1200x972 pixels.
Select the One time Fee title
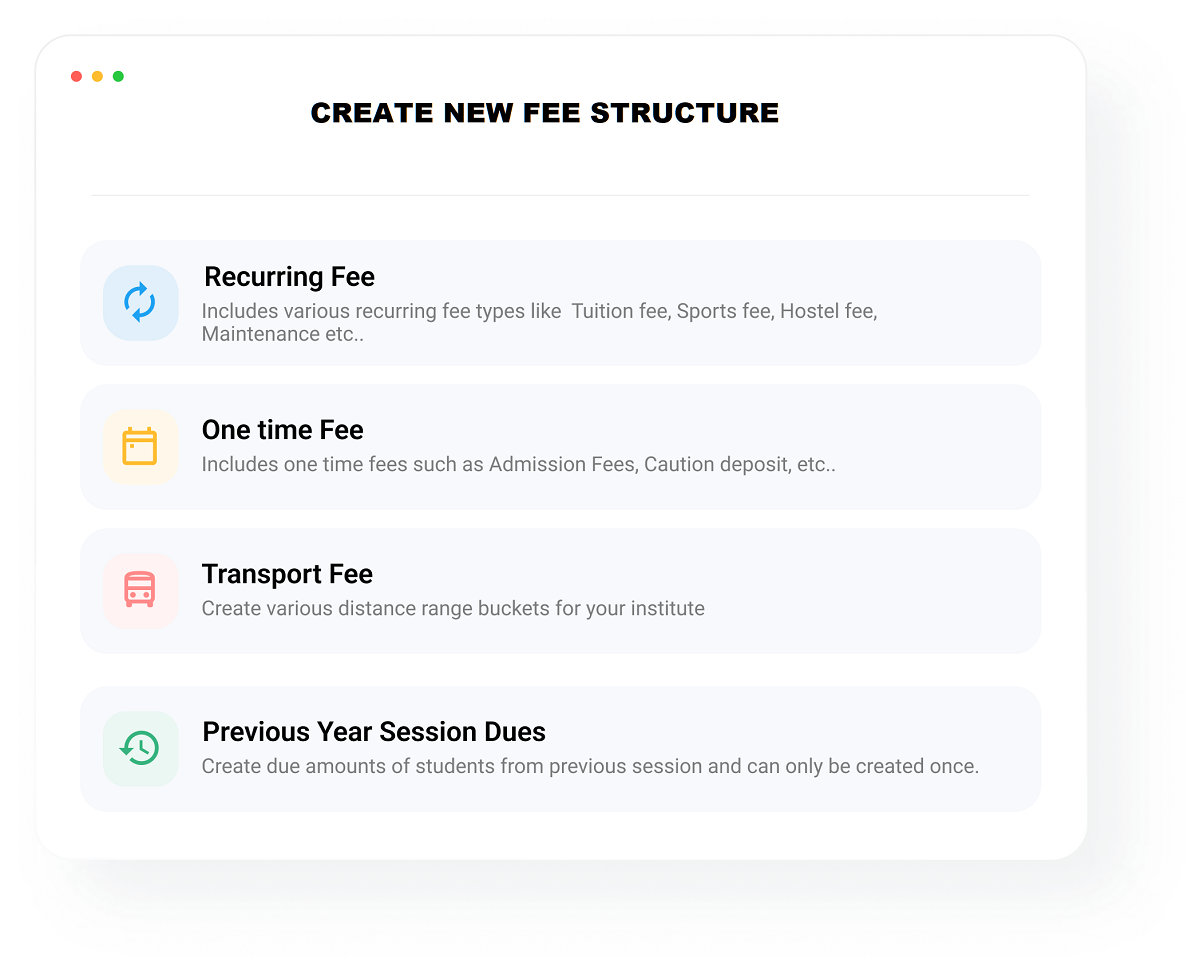(283, 430)
